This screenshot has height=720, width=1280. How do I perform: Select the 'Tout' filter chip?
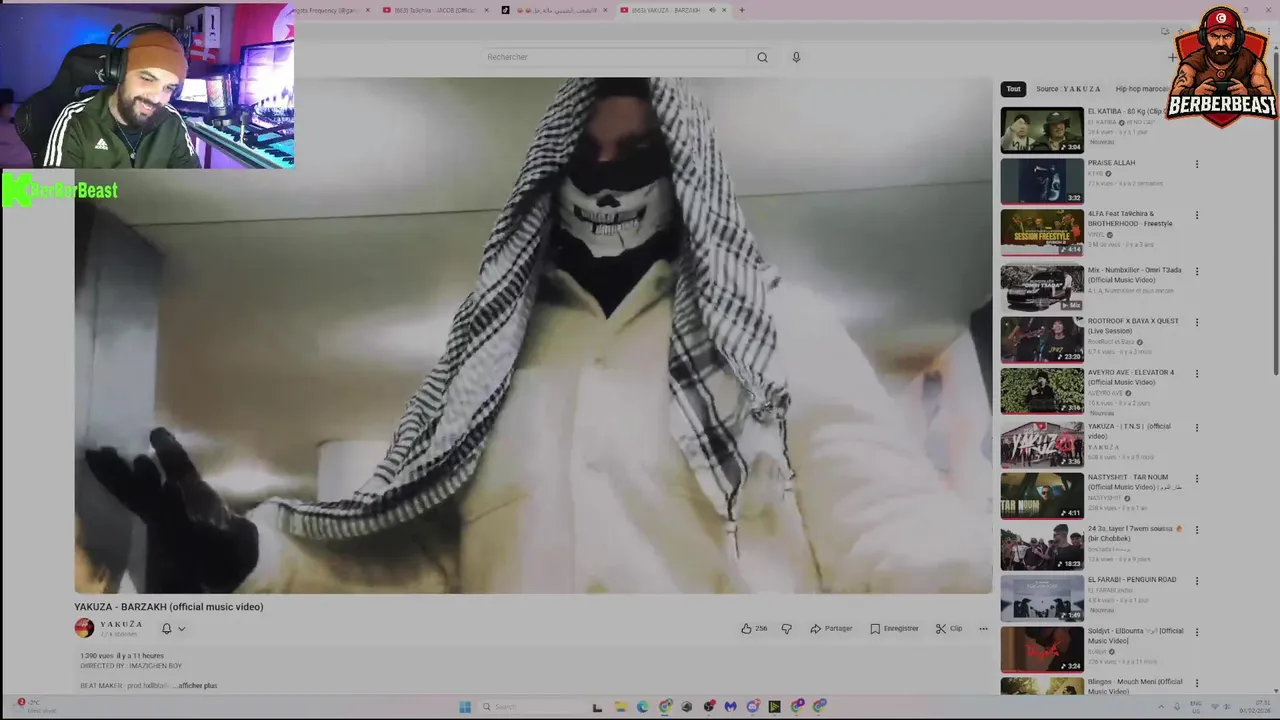1013,89
